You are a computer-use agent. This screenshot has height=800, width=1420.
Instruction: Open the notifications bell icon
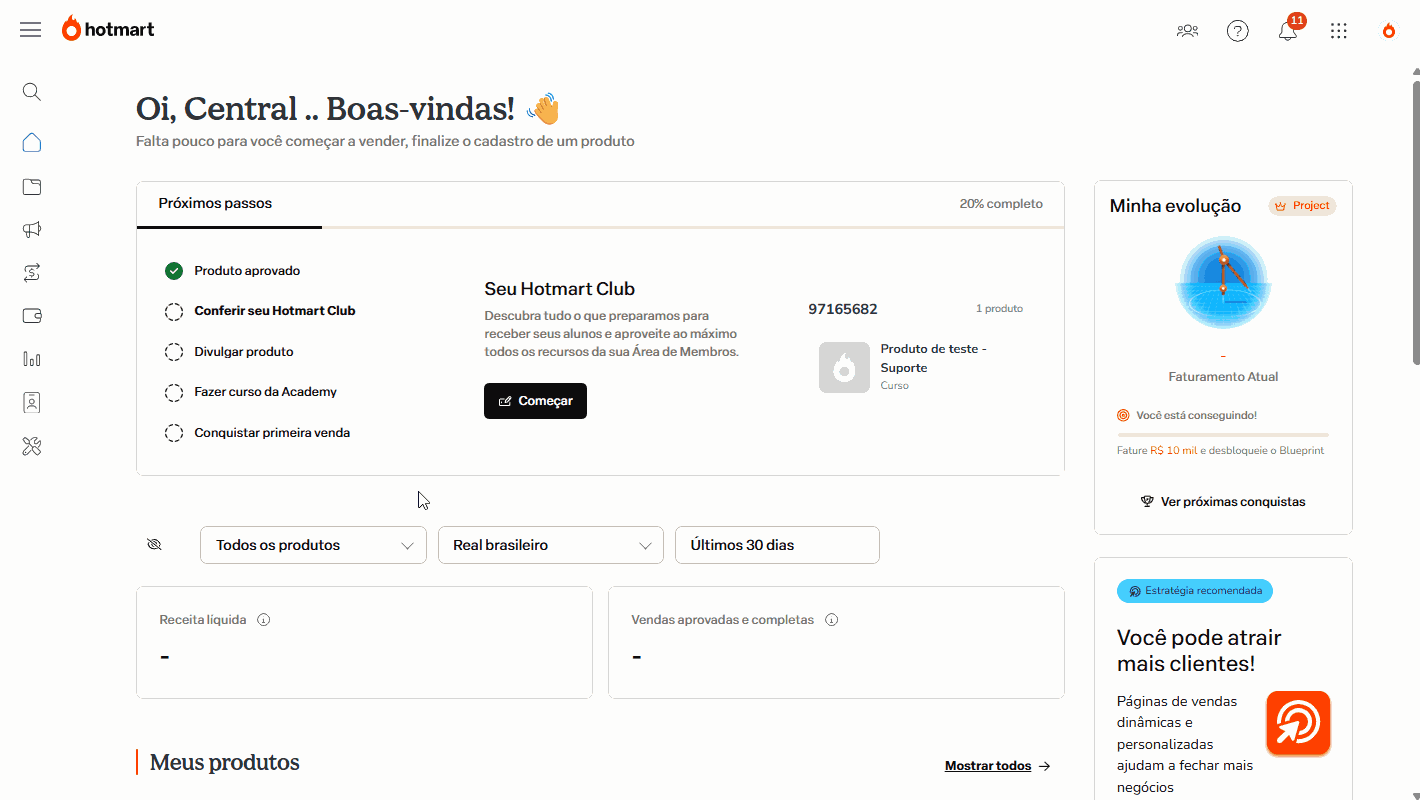1288,31
